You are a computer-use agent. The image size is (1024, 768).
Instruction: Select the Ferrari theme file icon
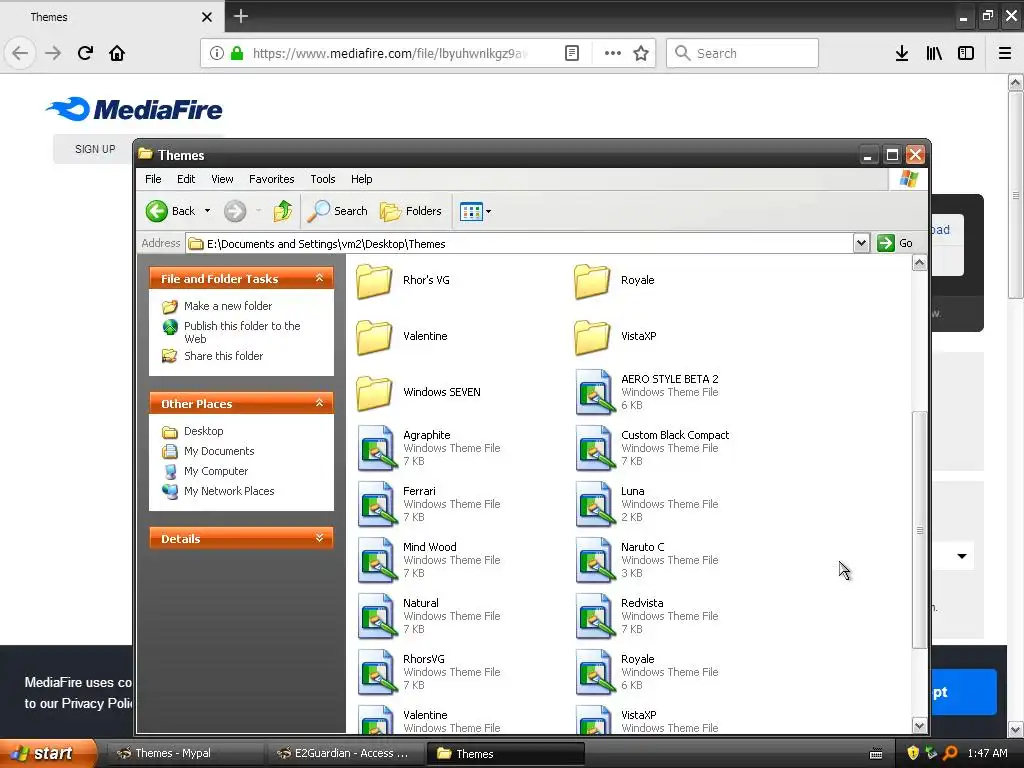377,504
